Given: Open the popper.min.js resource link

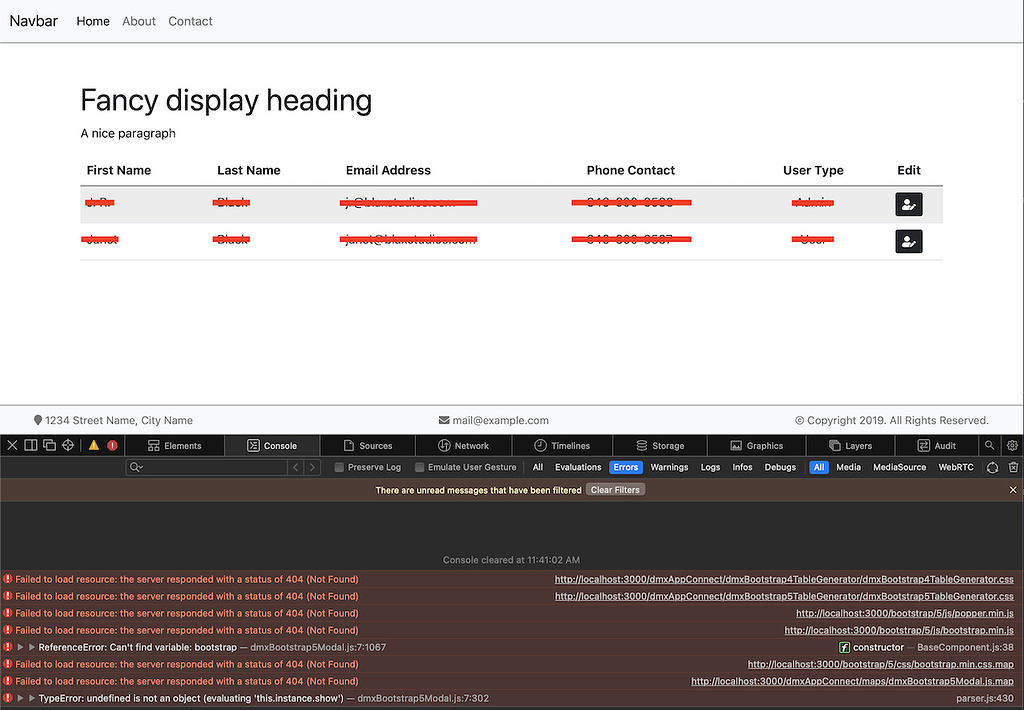Looking at the screenshot, I should [x=903, y=613].
